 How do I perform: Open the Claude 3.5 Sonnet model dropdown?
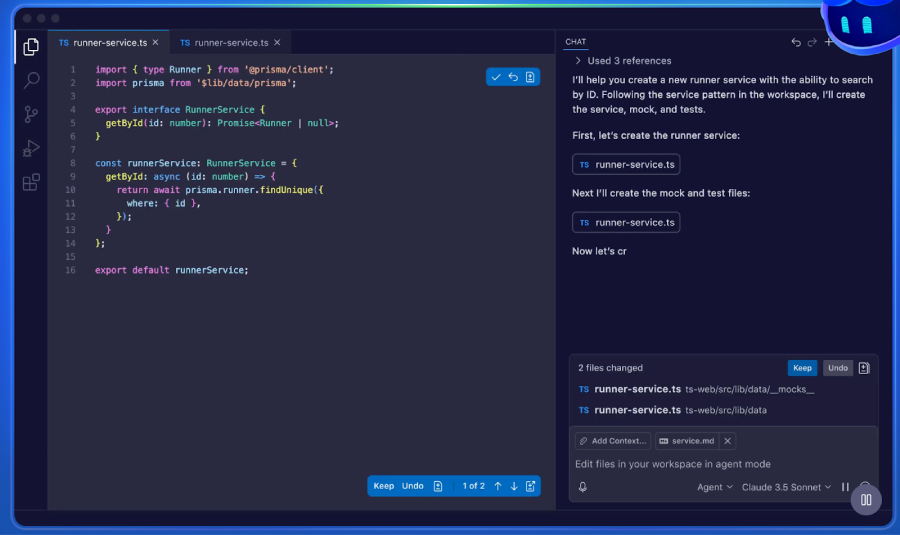point(786,487)
